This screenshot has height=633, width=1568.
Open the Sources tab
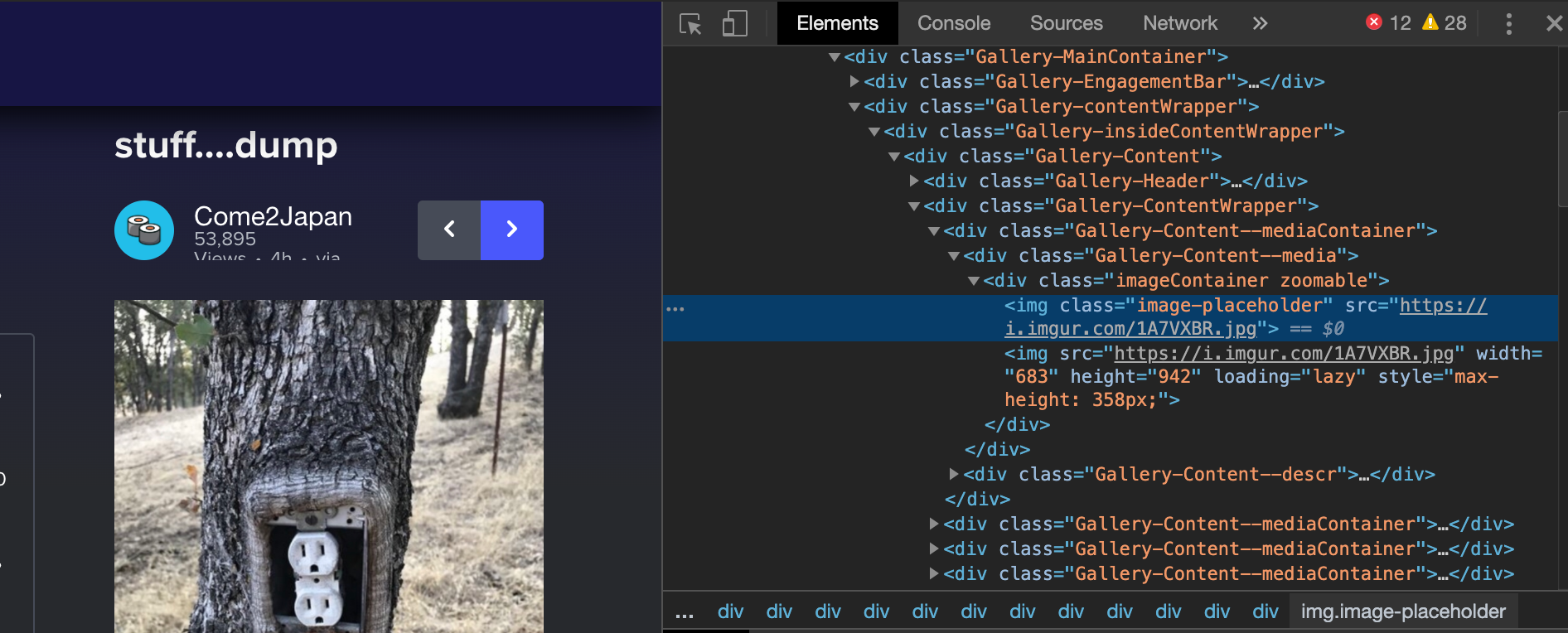[1067, 23]
